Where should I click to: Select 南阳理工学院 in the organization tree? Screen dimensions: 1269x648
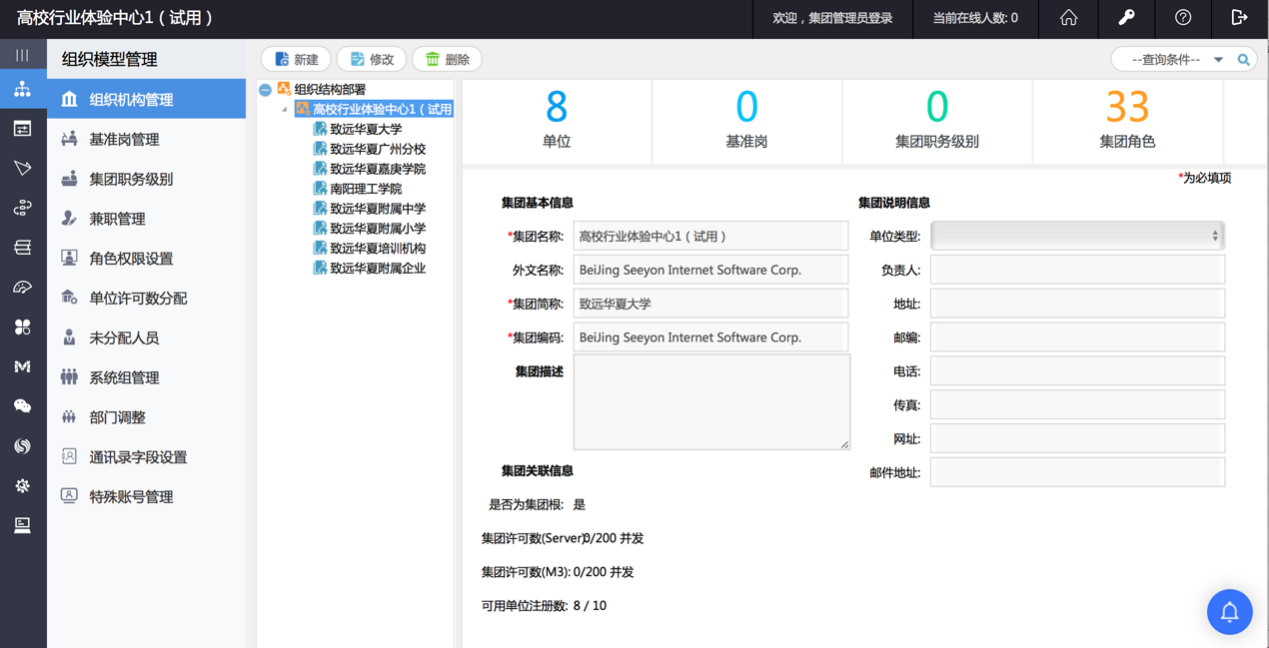pos(365,189)
